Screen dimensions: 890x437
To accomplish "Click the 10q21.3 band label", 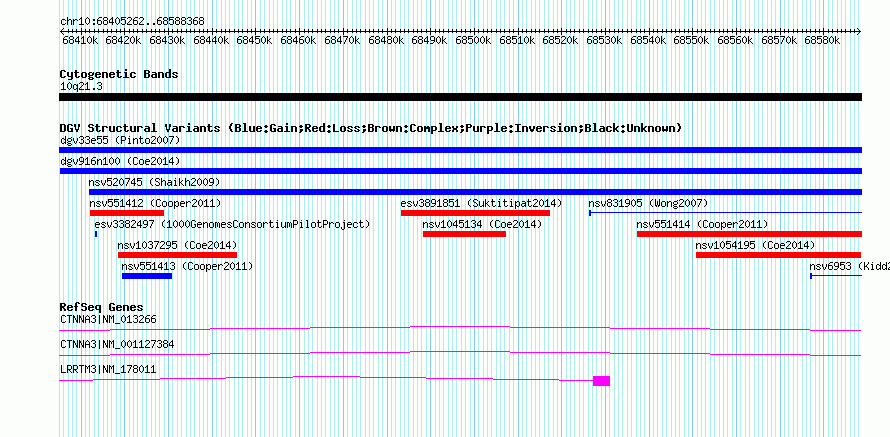I will click(82, 86).
